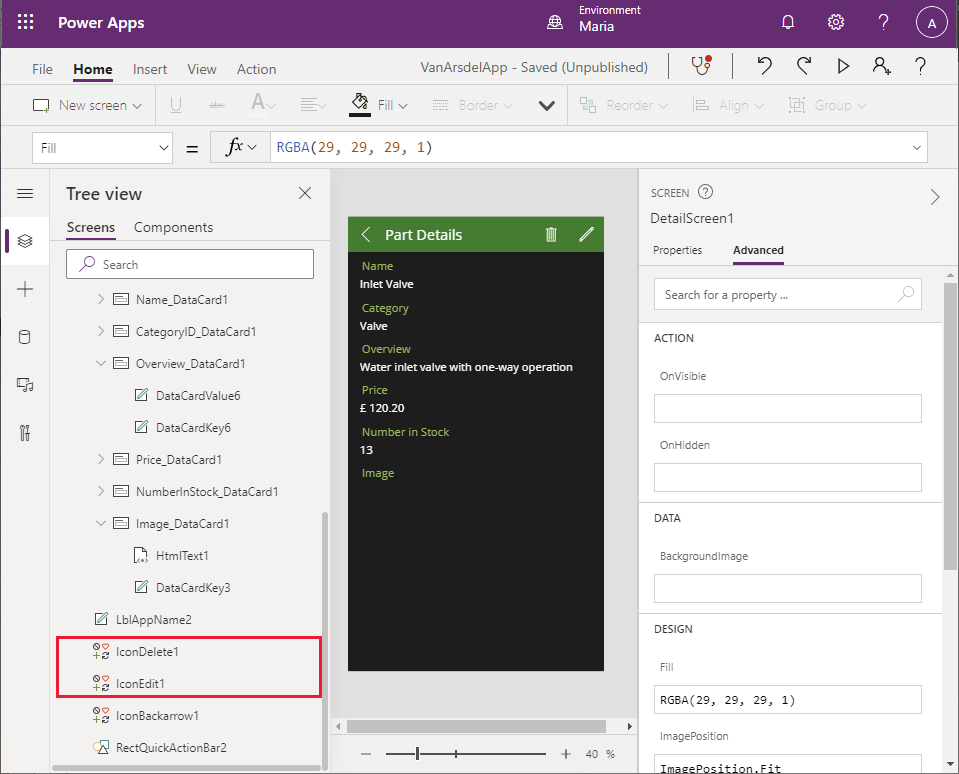
Task: Open the Advanced tools icon in sidebar
Action: coord(25,433)
